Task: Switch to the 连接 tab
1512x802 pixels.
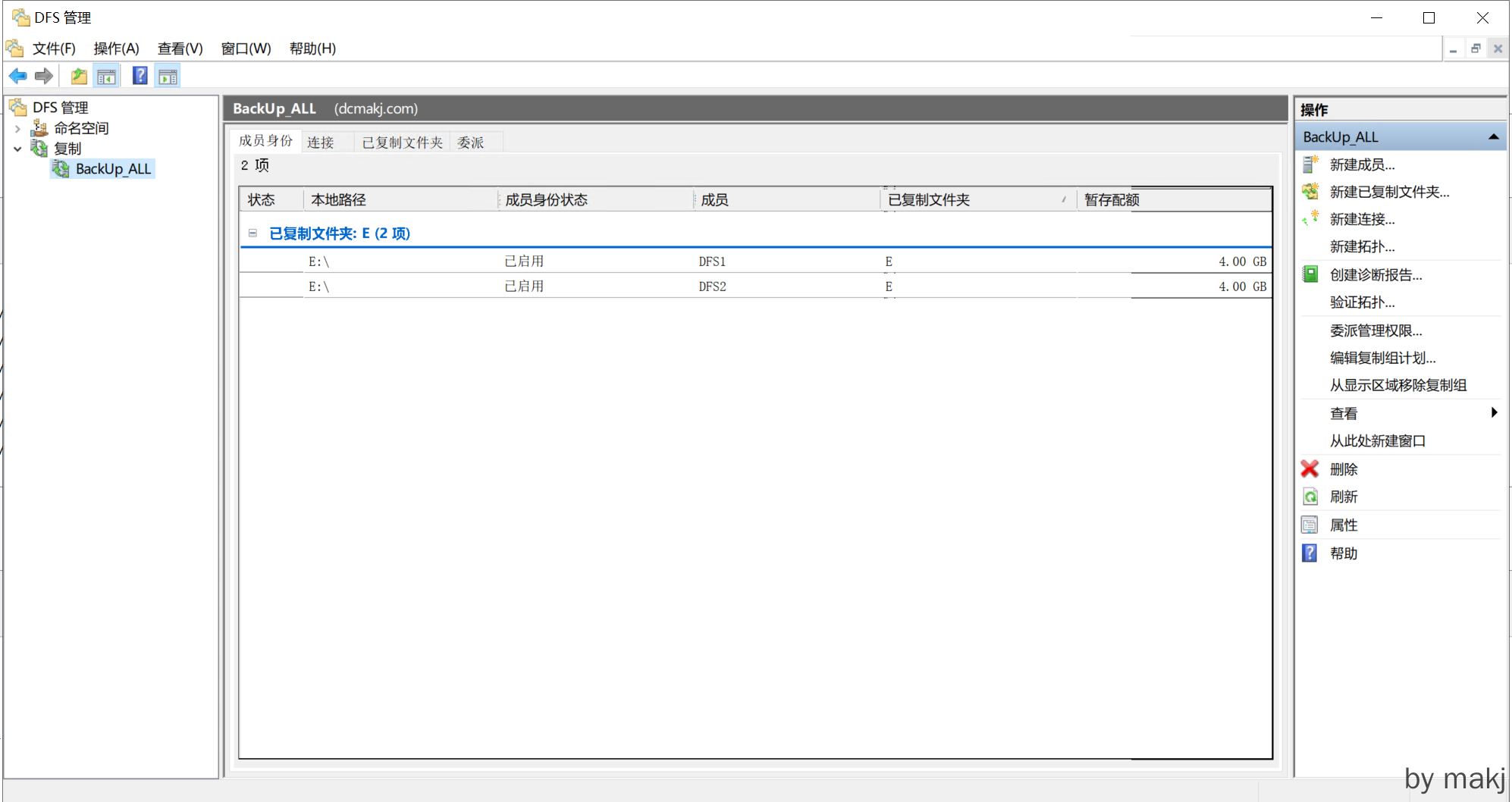Action: [321, 143]
